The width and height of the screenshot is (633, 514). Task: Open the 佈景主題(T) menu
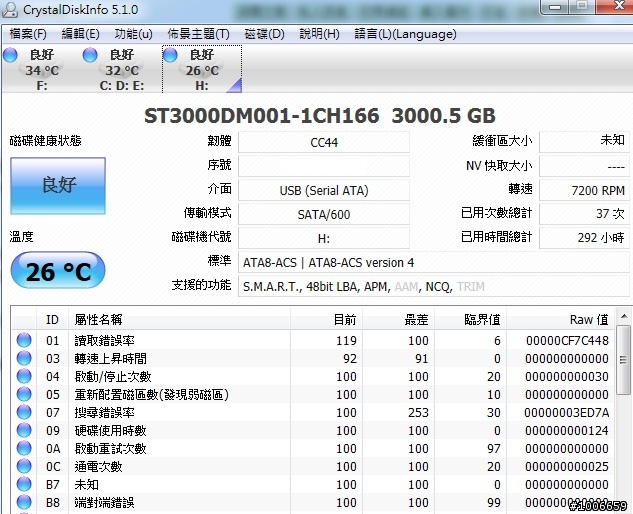click(198, 34)
